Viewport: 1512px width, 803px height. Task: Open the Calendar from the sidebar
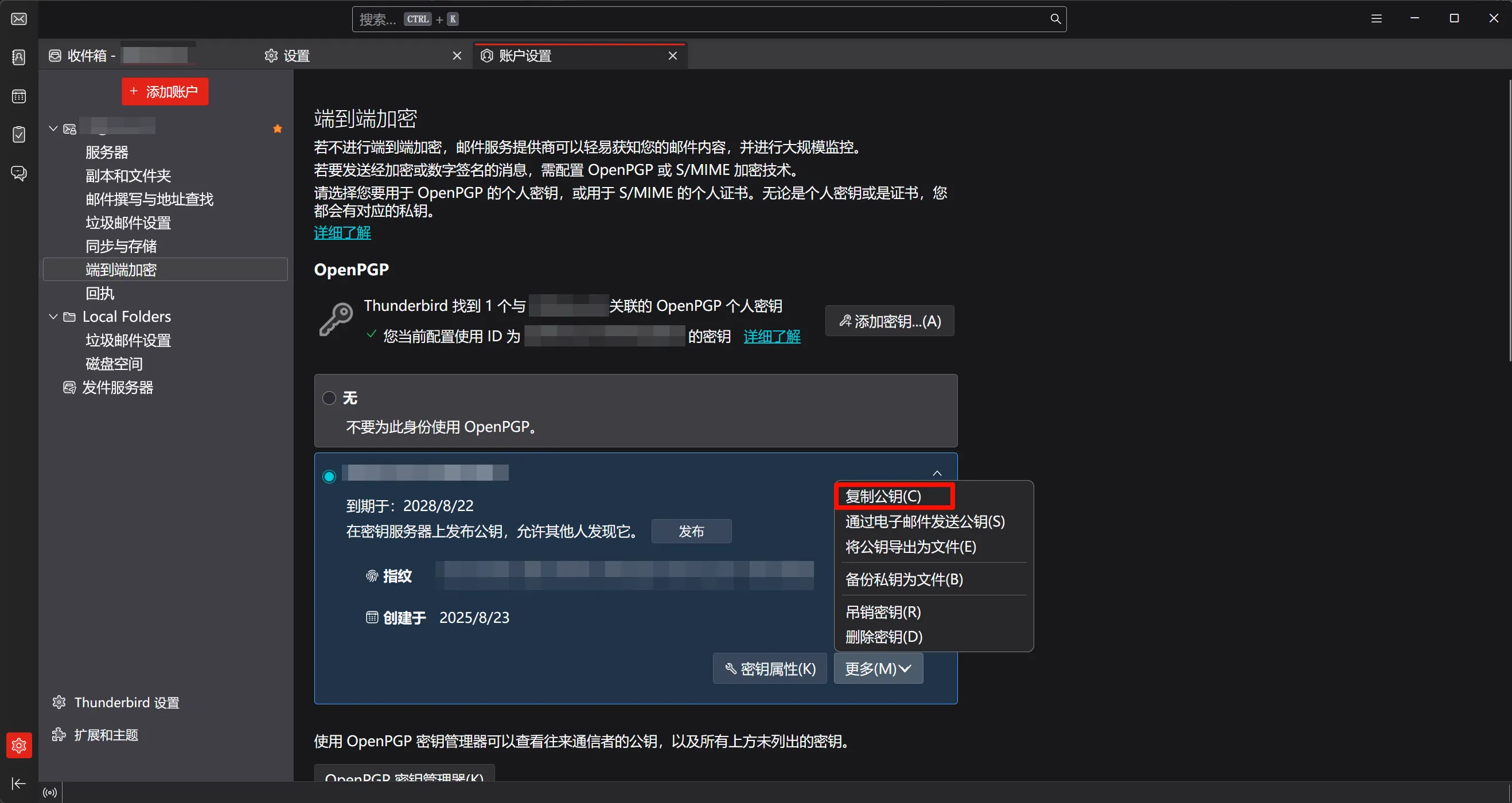pyautogui.click(x=18, y=96)
